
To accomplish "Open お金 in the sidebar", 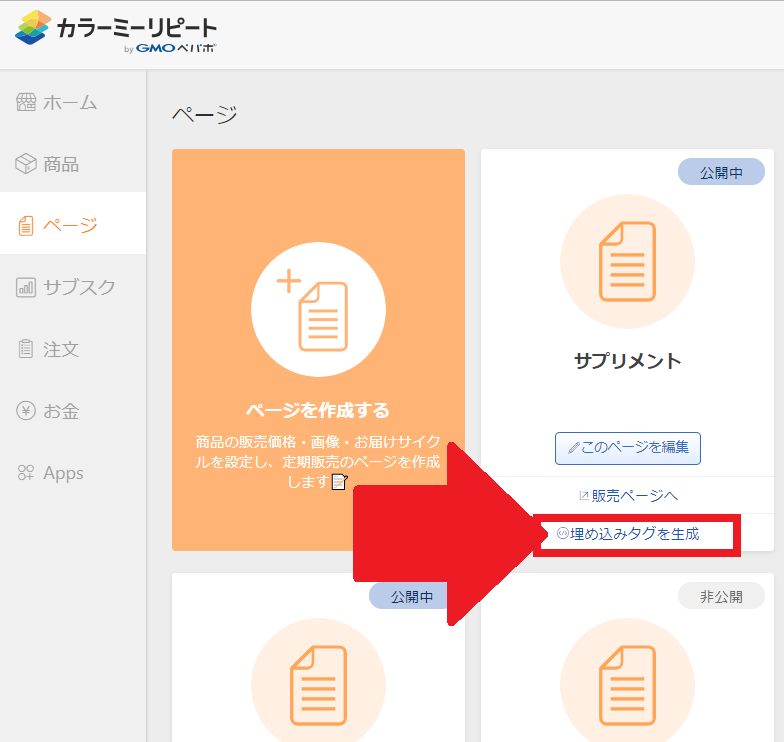I will (72, 410).
